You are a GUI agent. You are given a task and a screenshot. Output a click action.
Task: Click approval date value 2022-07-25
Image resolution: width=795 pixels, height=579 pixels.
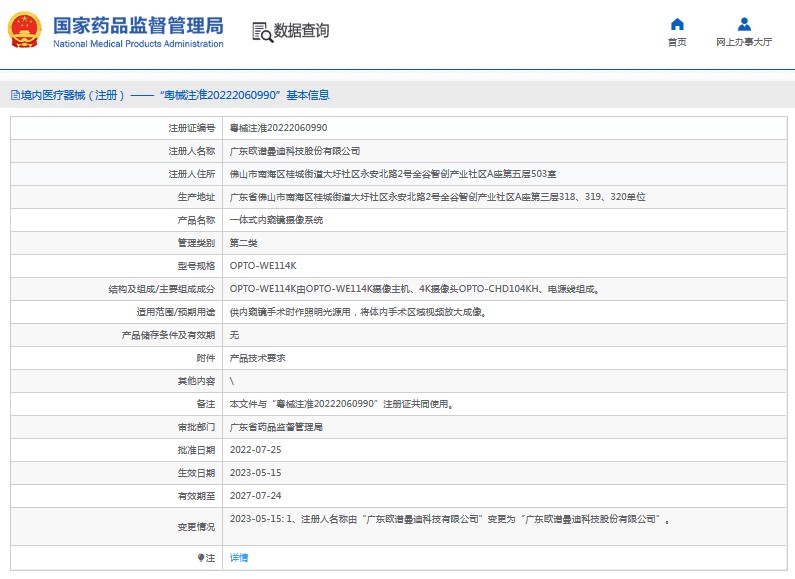[x=256, y=450]
